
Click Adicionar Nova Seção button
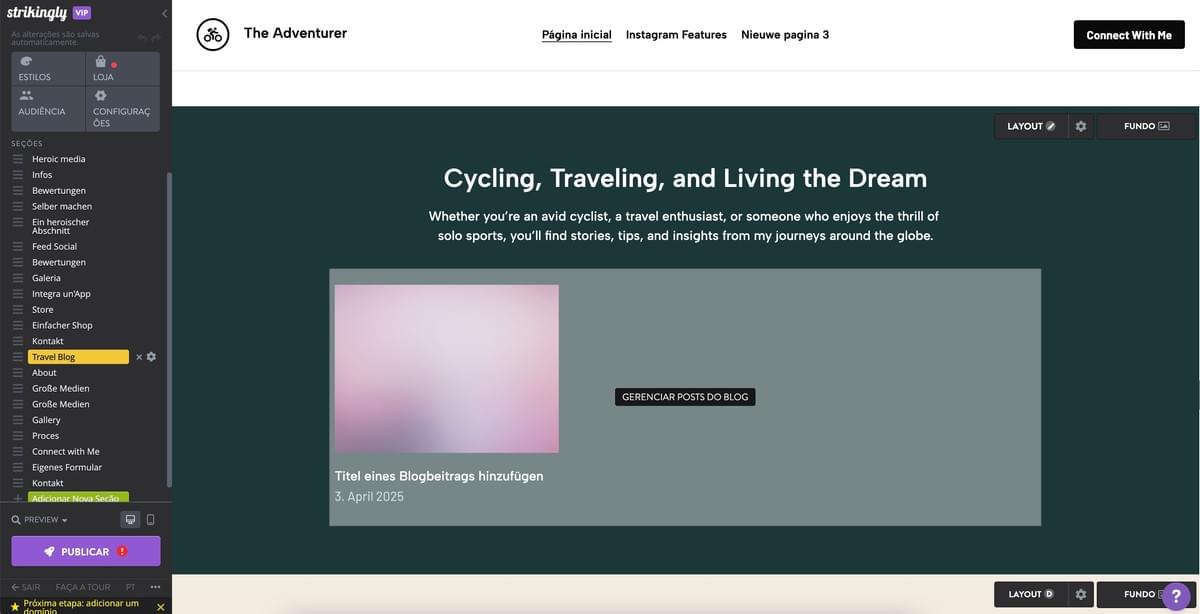click(x=78, y=498)
